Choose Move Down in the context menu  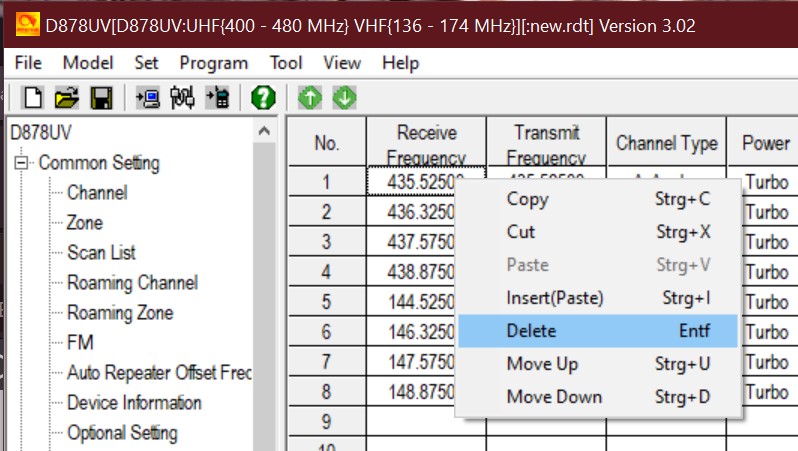[x=597, y=397]
